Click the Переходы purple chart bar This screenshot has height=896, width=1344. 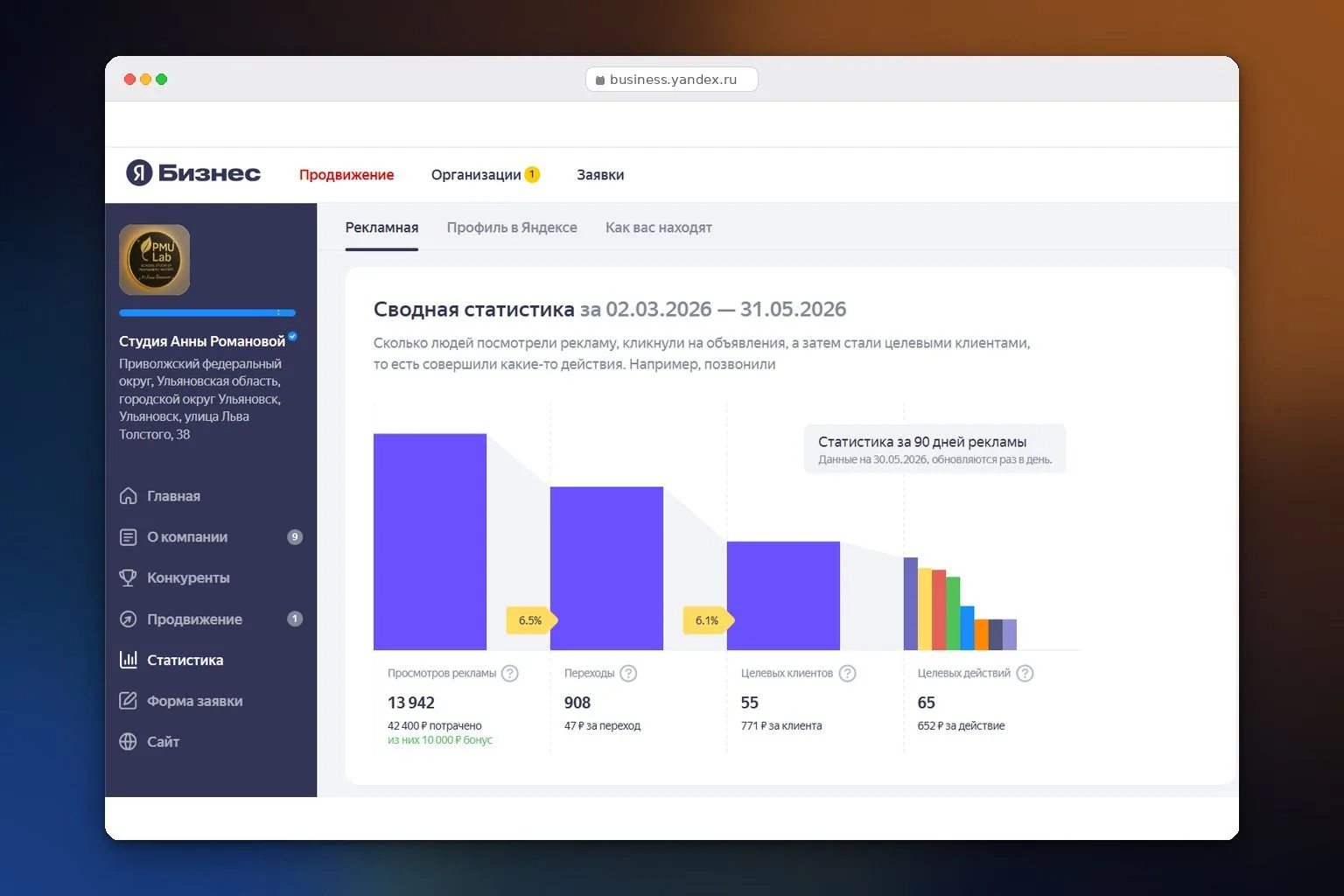pos(606,568)
